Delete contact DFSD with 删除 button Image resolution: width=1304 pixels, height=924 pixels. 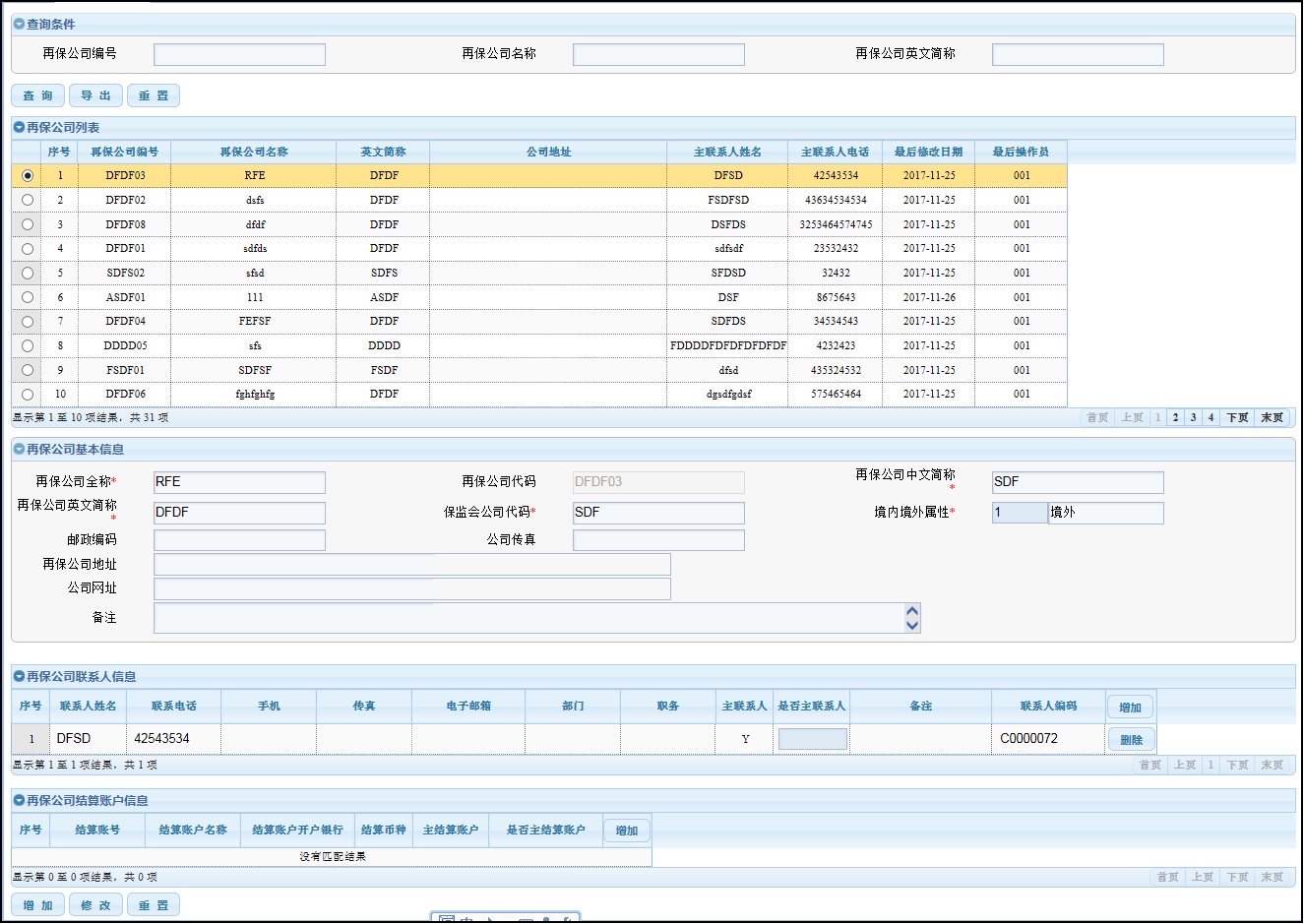[1131, 740]
